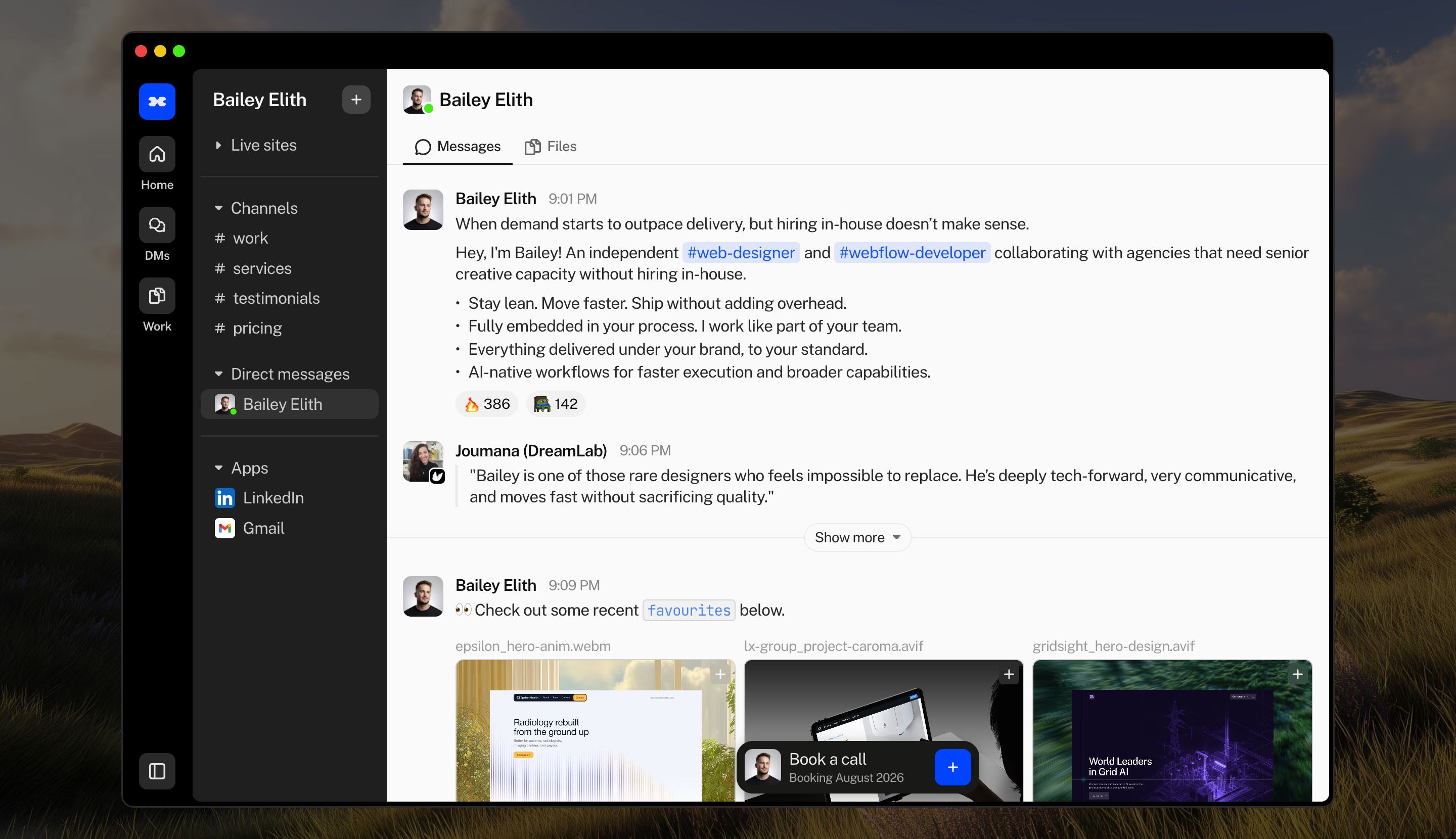Open the DMs chat icon
Viewport: 1456px width, 839px height.
(157, 225)
